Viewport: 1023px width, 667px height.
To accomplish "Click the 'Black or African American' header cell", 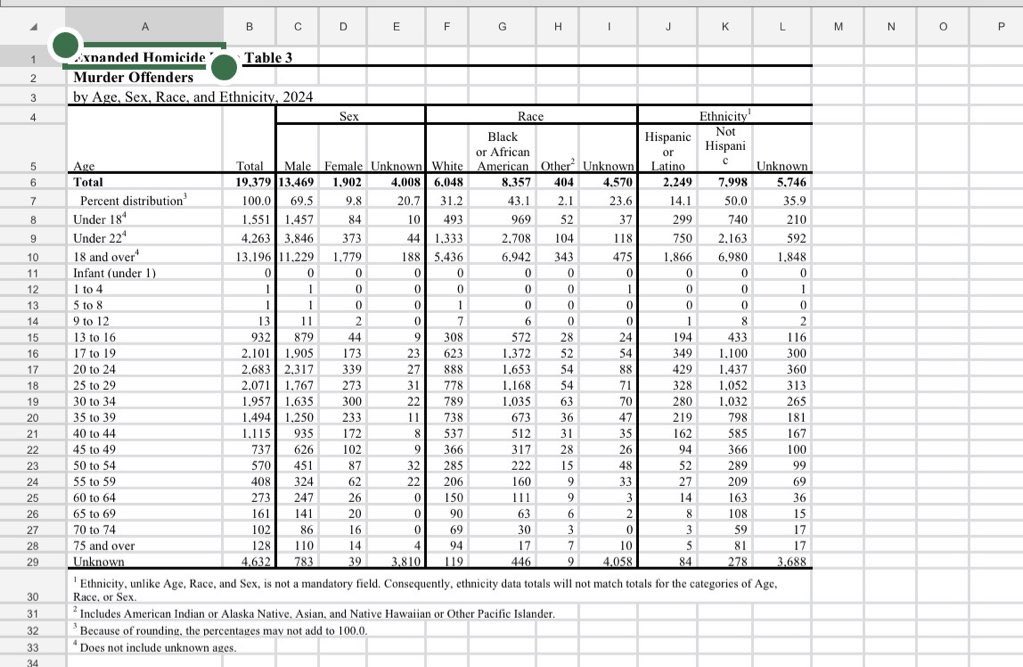I will [502, 151].
